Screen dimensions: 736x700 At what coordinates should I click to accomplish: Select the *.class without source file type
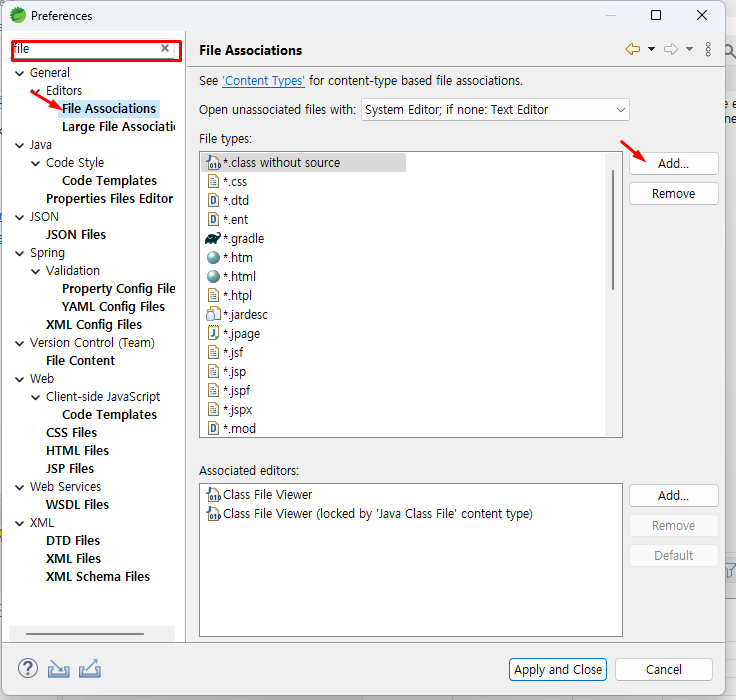coord(305,162)
